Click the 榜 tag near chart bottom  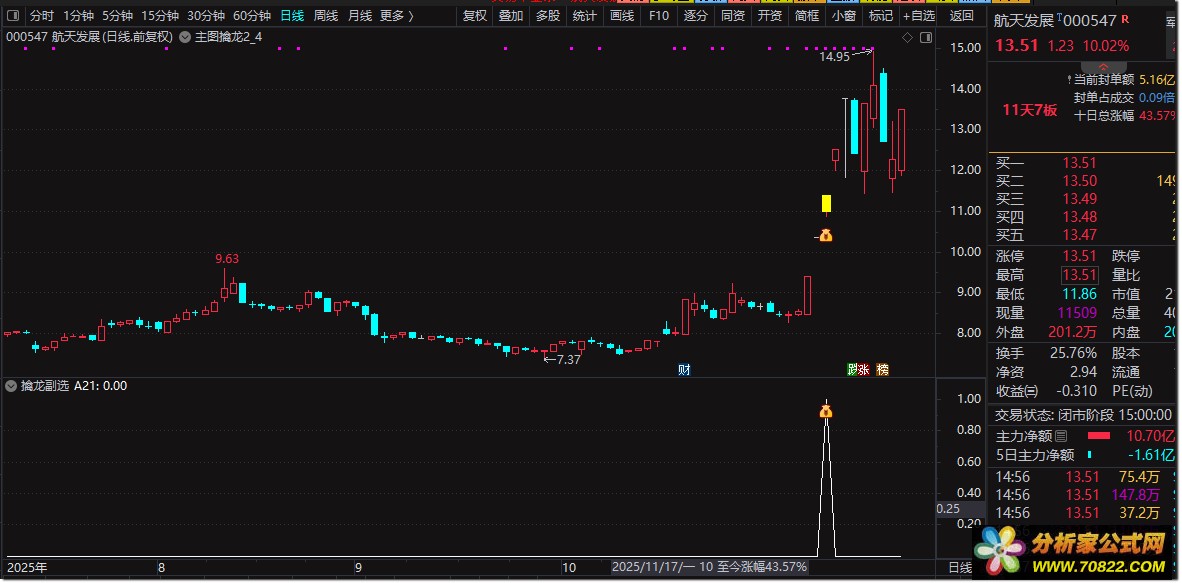[x=882, y=370]
